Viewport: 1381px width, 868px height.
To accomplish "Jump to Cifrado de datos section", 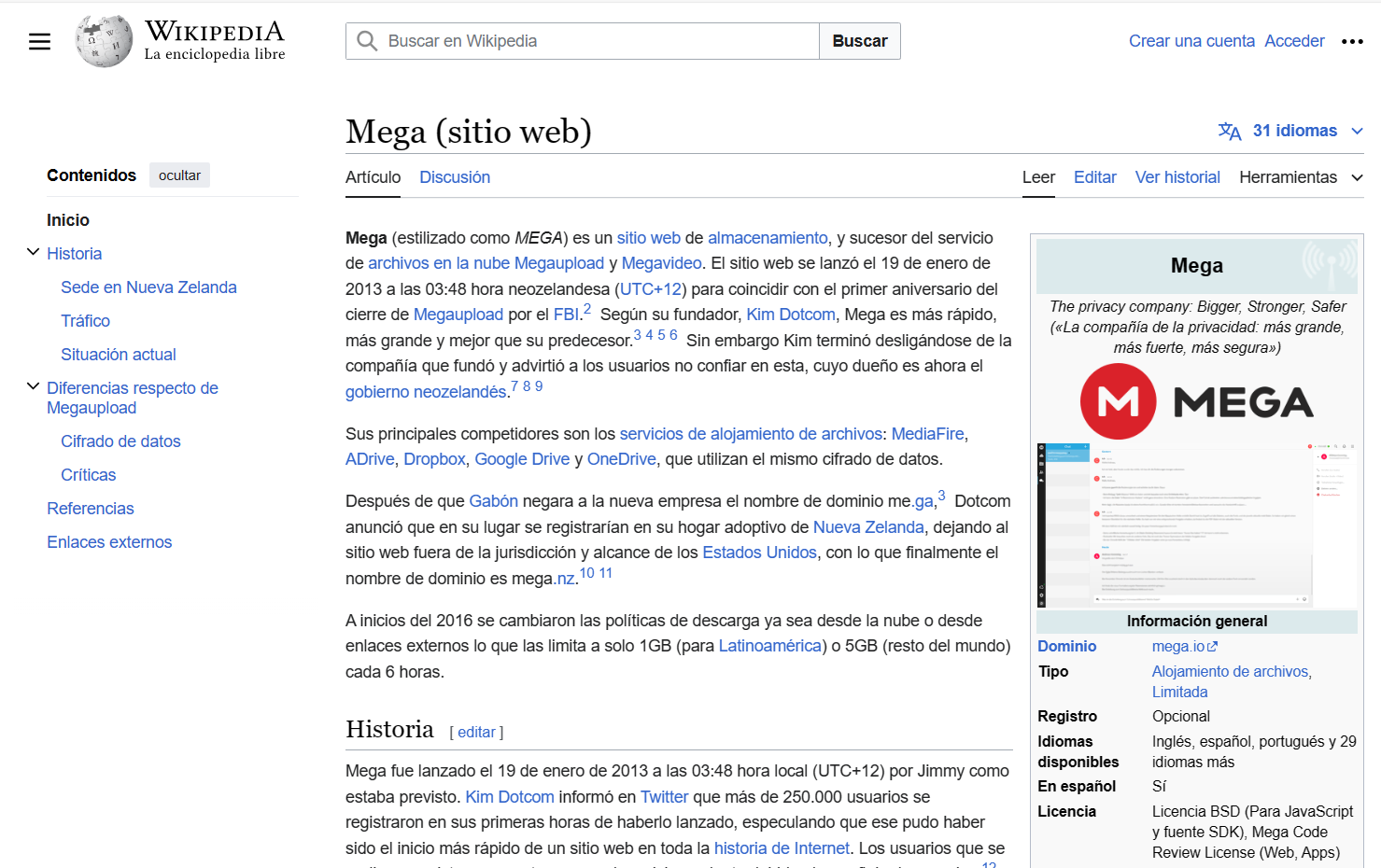I will [120, 441].
